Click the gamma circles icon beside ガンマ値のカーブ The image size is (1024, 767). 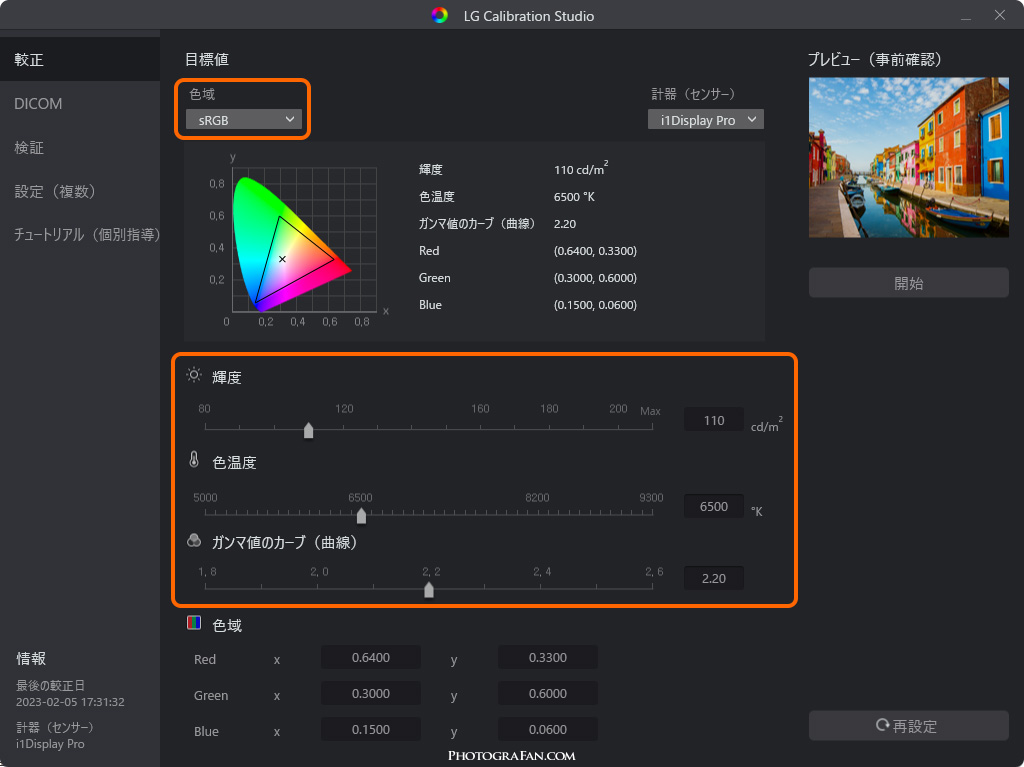point(194,540)
